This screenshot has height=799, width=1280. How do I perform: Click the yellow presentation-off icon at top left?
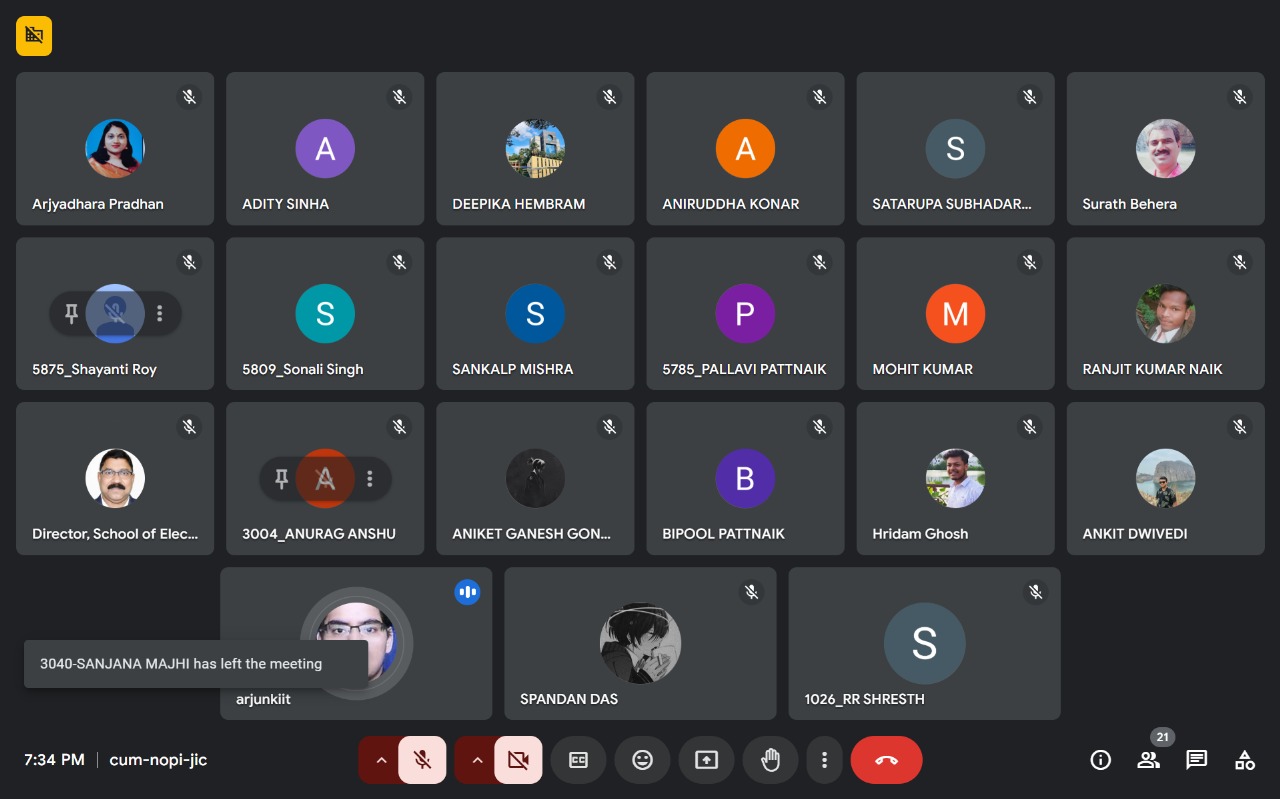click(x=34, y=36)
